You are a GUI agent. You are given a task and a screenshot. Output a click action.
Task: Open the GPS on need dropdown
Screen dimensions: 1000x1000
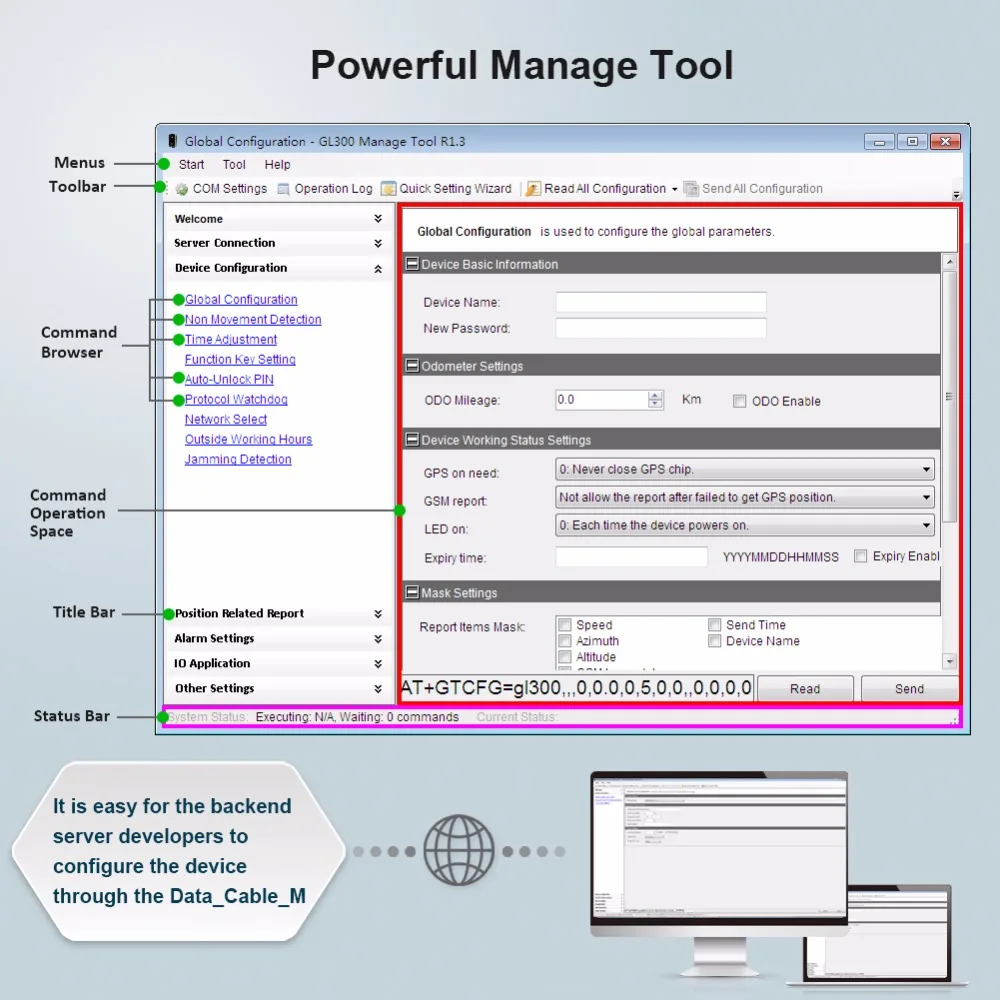tap(744, 469)
